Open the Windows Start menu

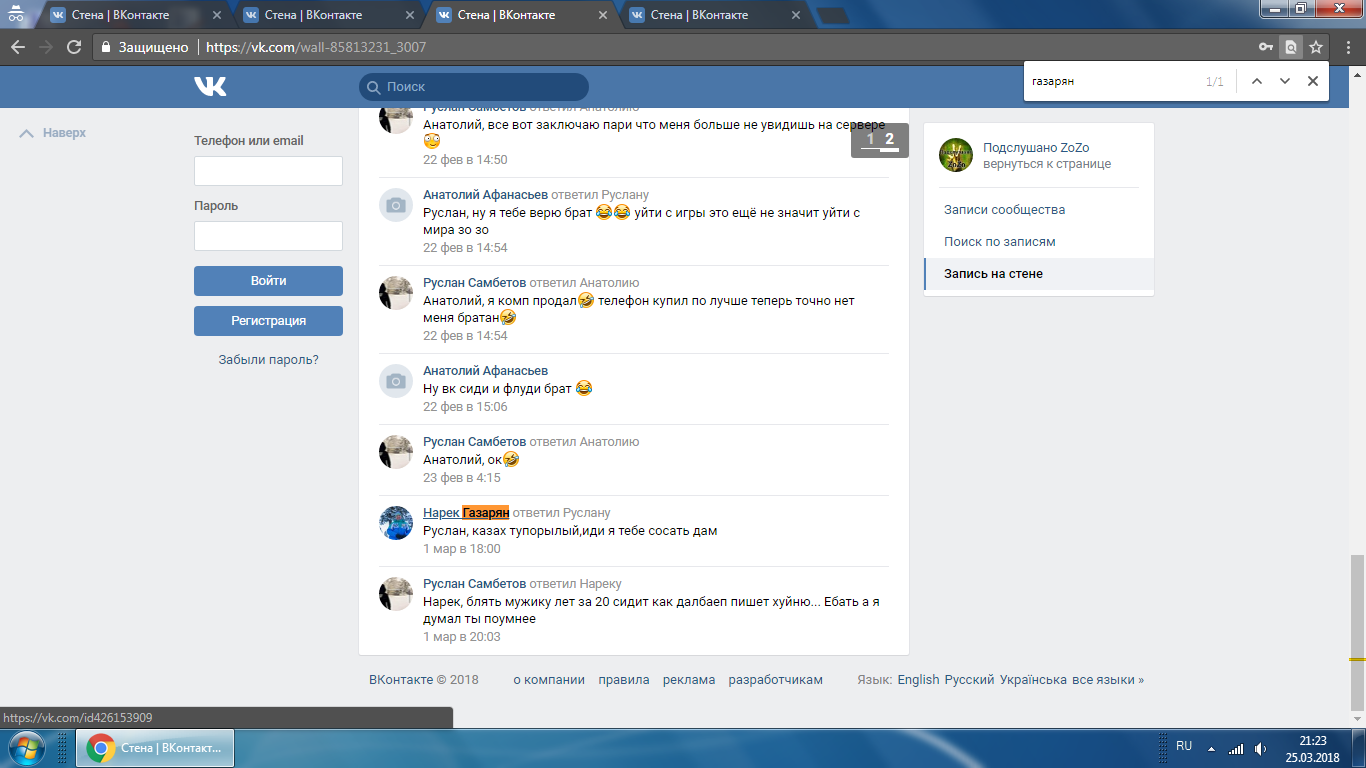(27, 748)
